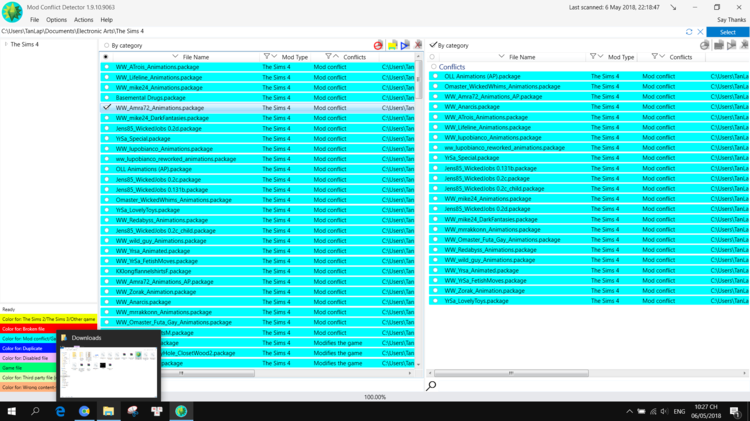Click the Conflicts filter funnel in left list
The image size is (750, 421).
[x=328, y=56]
